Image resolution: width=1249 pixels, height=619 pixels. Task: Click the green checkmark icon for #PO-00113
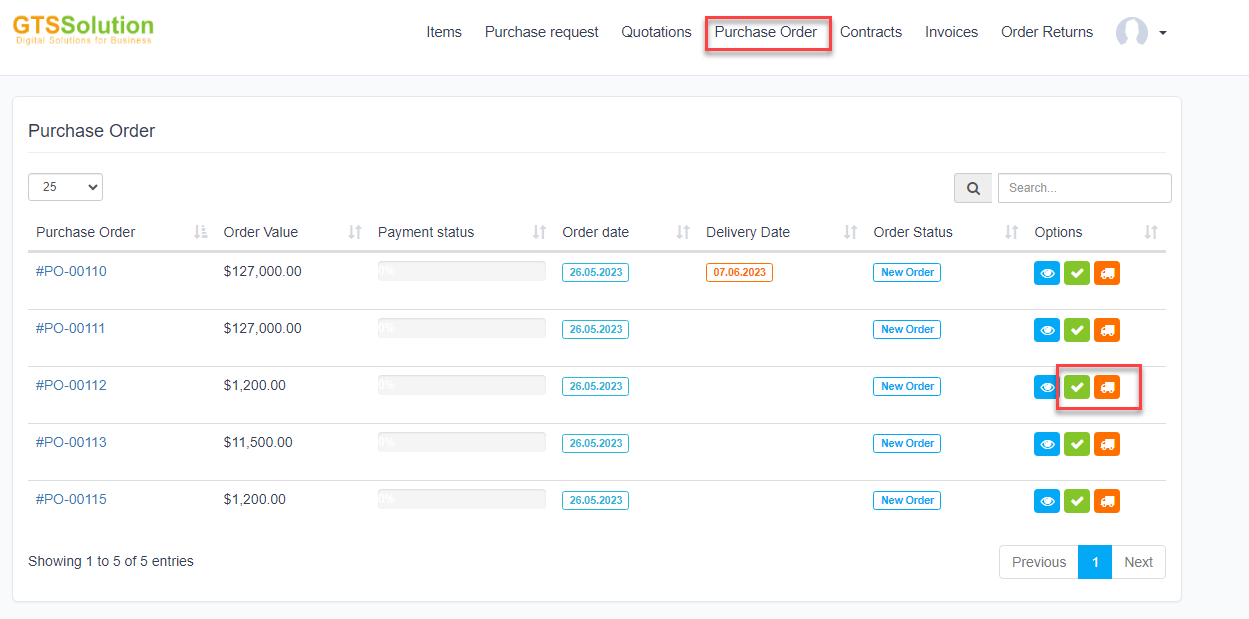point(1076,444)
